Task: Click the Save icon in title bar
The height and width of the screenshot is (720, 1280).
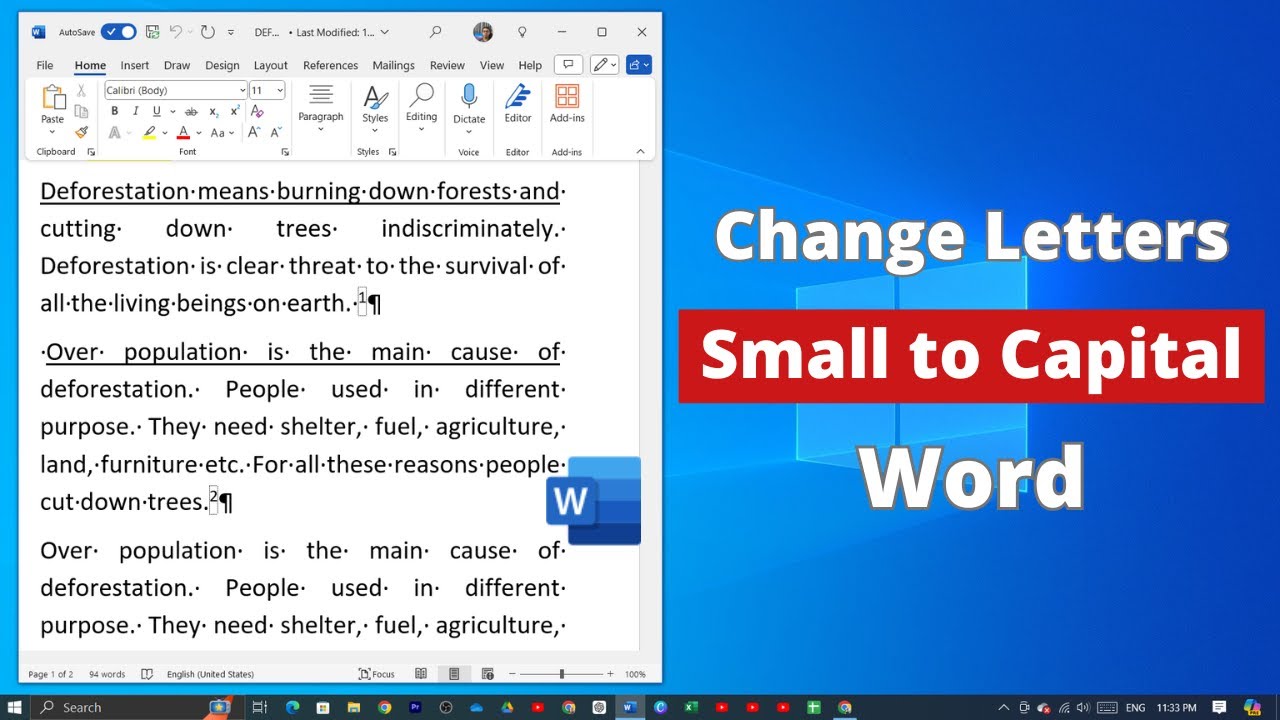Action: point(152,32)
